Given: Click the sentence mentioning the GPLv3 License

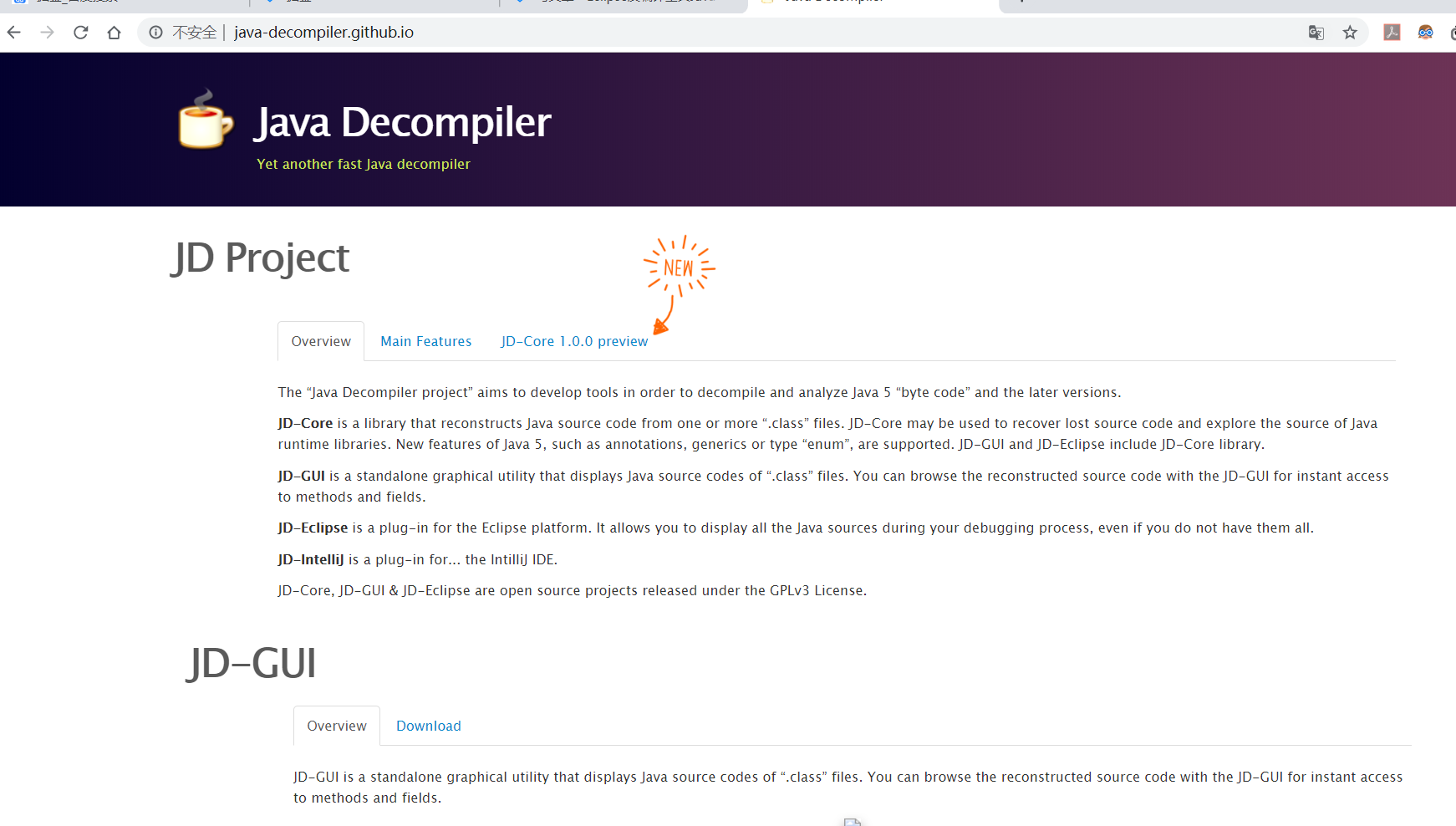Looking at the screenshot, I should coord(572,590).
